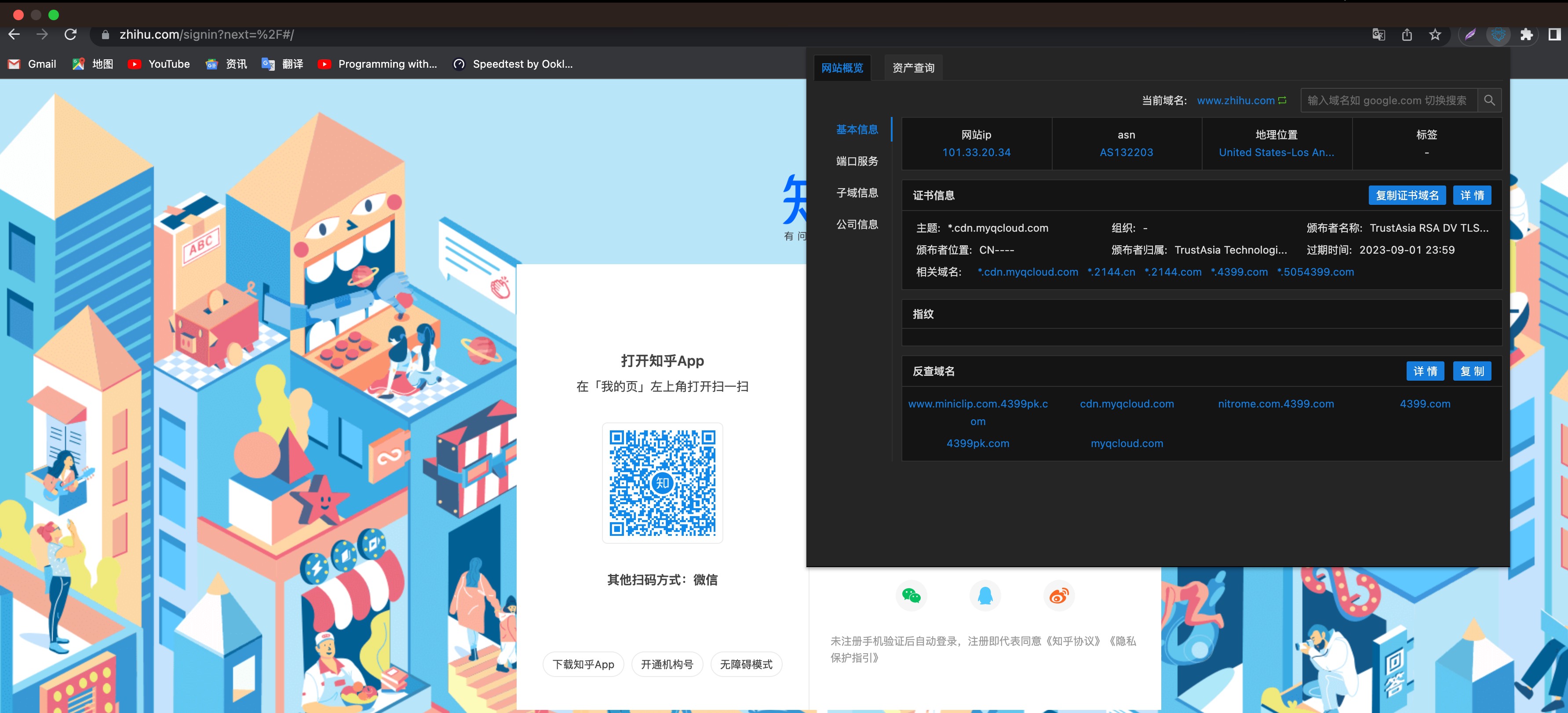The height and width of the screenshot is (713, 1568).
Task: Click the 其他扫码方式：微信 text
Action: click(x=662, y=580)
